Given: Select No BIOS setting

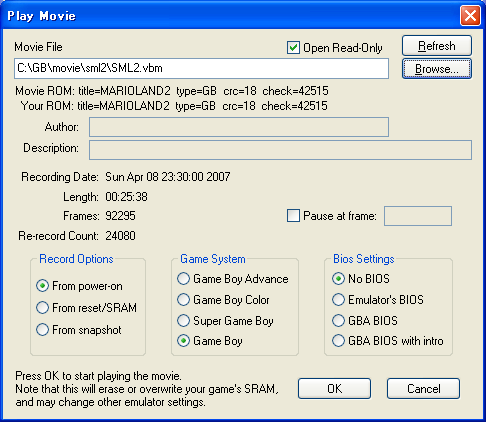Looking at the screenshot, I should coord(338,279).
